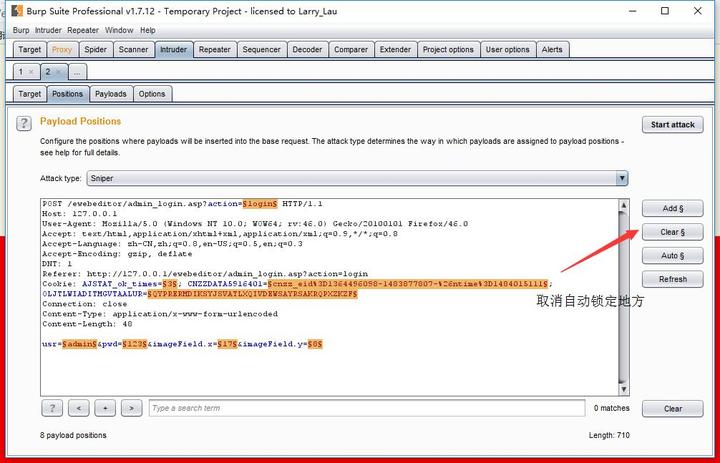Click the highlighted $login$ payload position
This screenshot has width=720, height=463.
[x=260, y=203]
